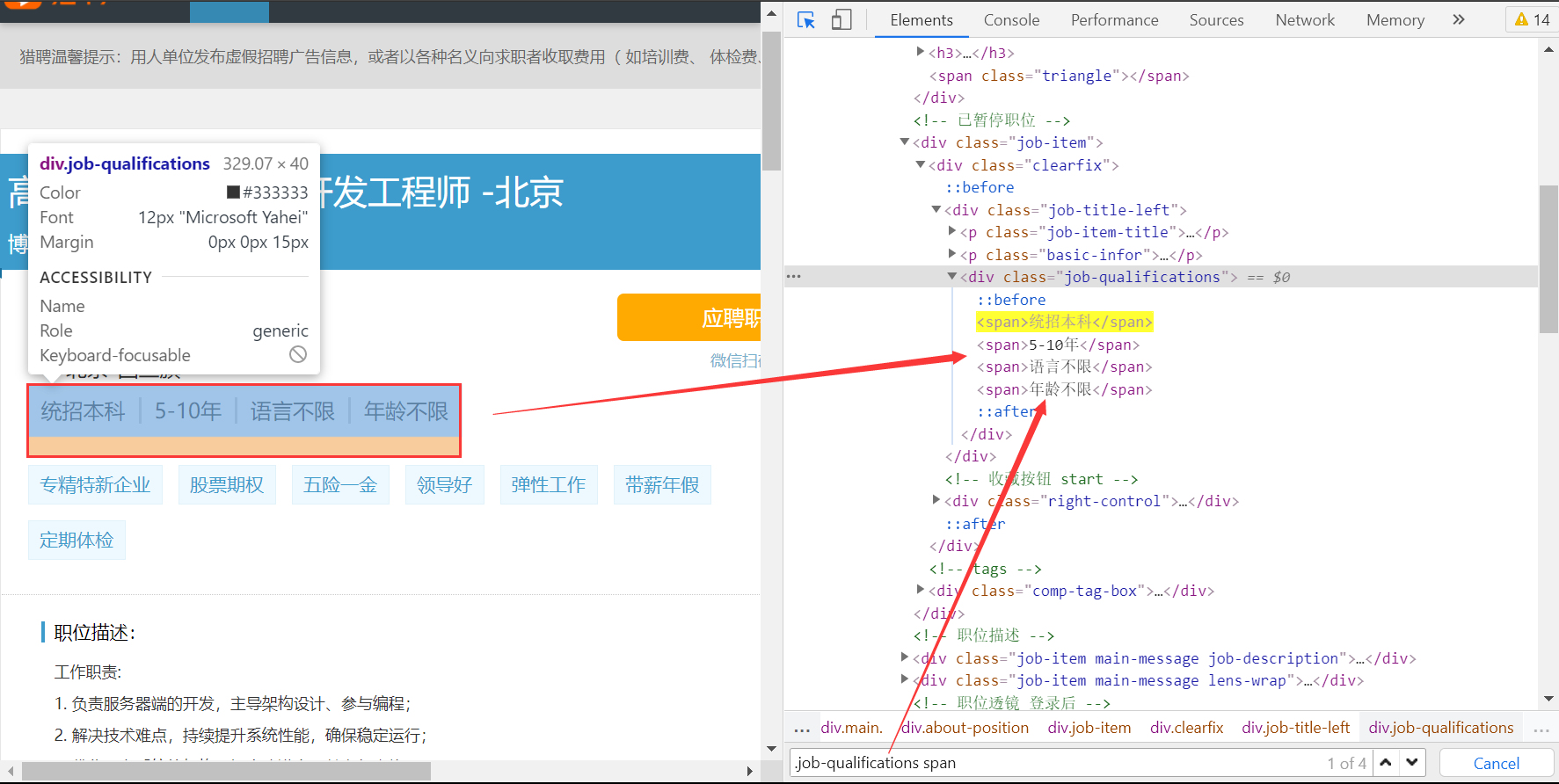The height and width of the screenshot is (784, 1559).
Task: Click the 带薪年假 tag
Action: click(x=662, y=485)
